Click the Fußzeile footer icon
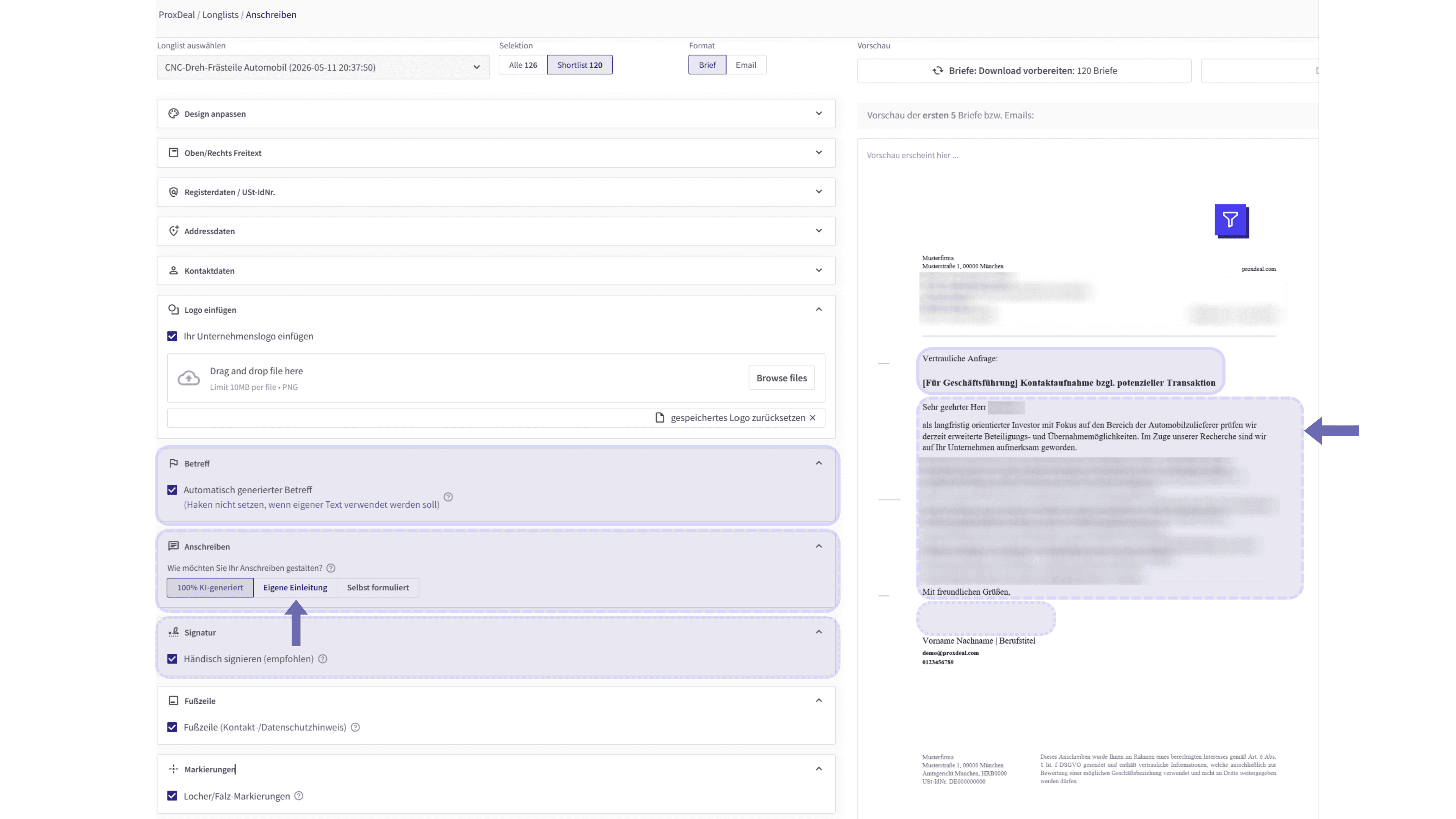 click(x=174, y=700)
